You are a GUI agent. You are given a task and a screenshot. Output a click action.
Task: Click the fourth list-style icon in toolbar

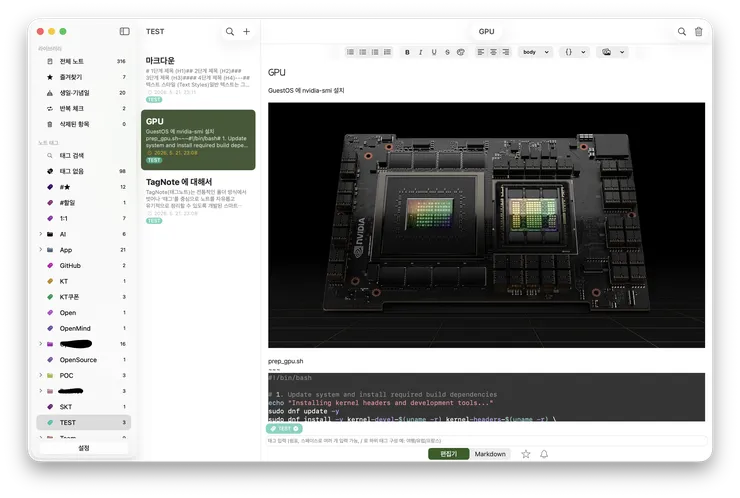point(387,52)
